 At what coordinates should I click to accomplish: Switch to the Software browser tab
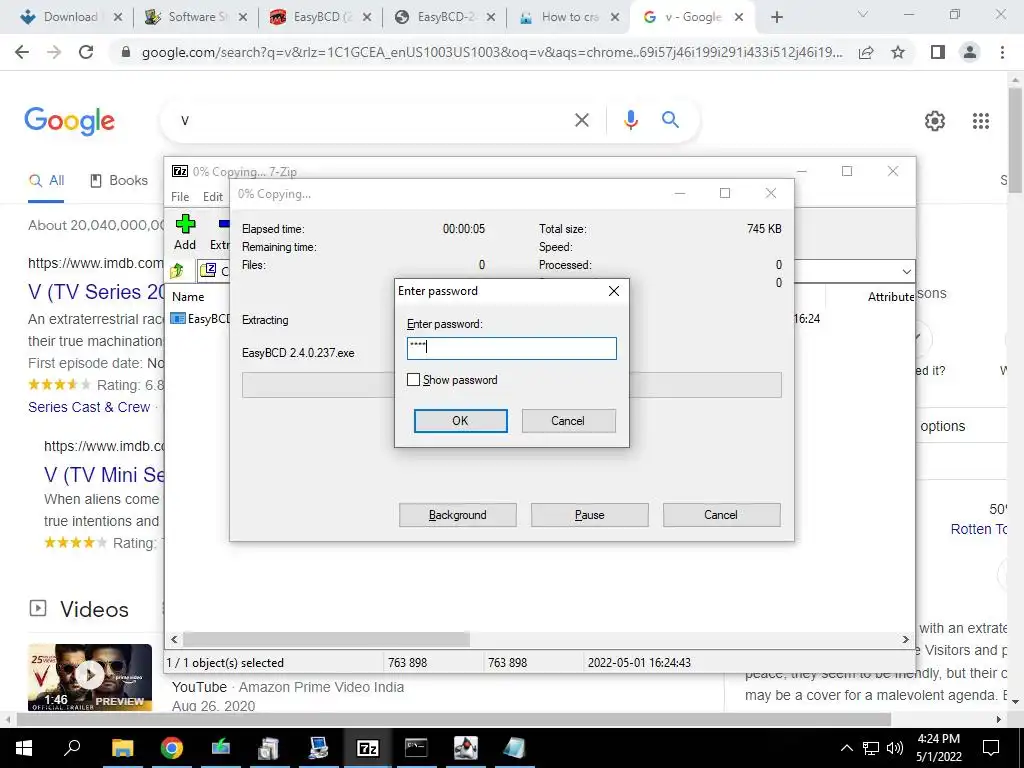[x=197, y=17]
